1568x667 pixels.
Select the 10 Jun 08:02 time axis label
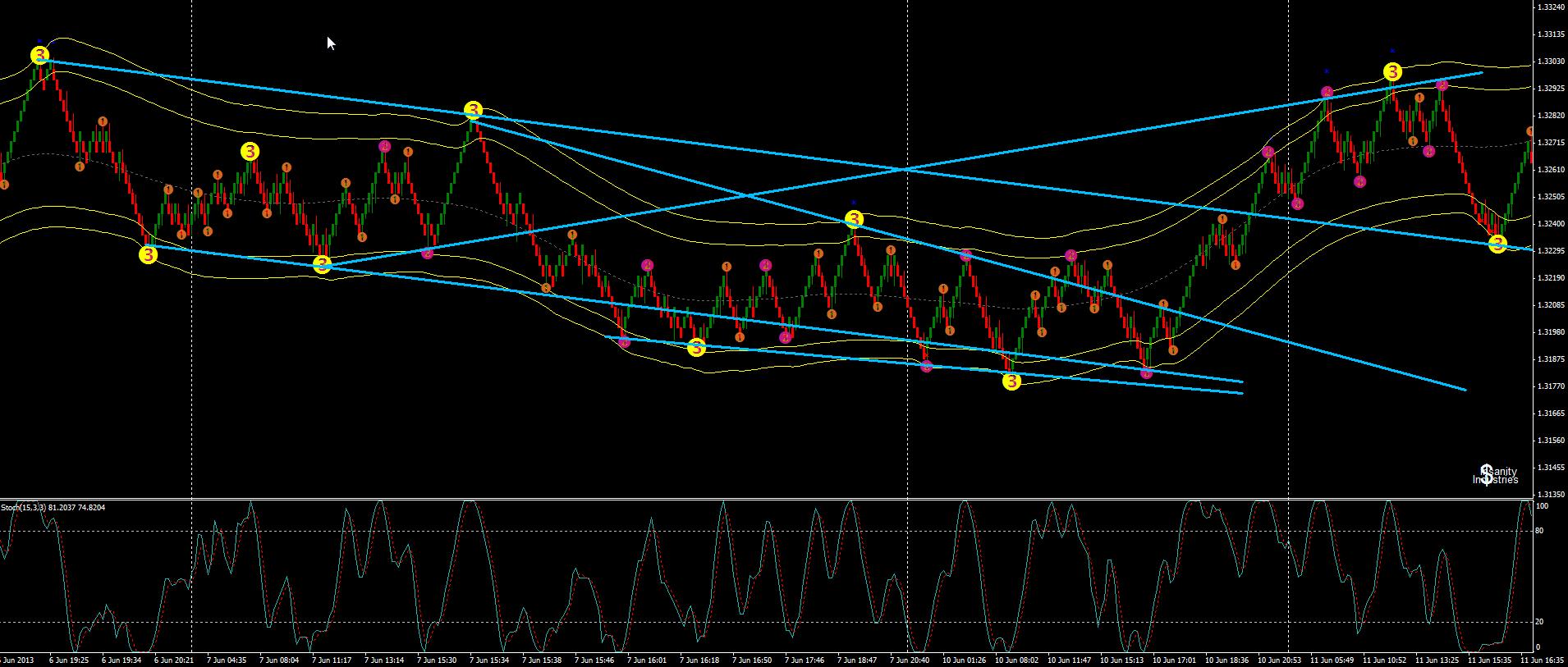1018,660
